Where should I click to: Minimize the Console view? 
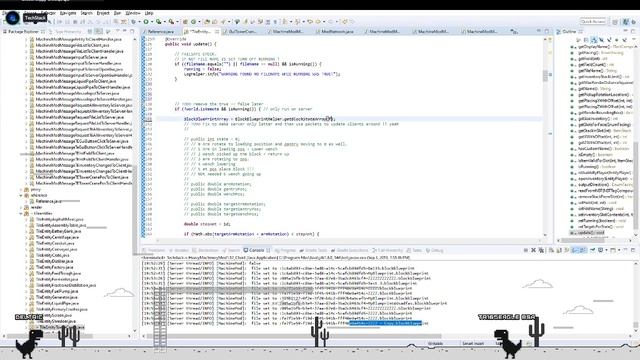click(x=625, y=250)
